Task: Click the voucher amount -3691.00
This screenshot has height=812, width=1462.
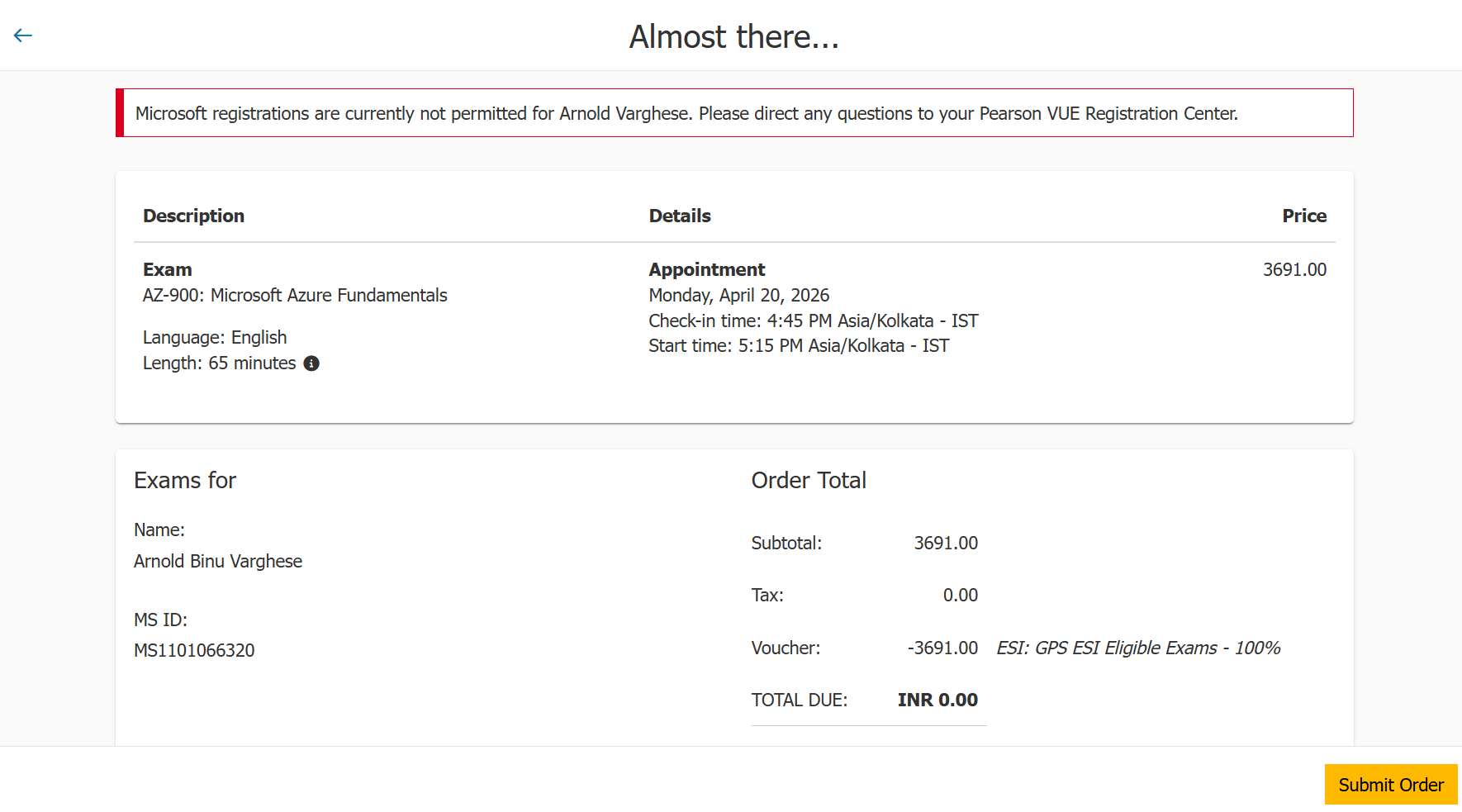Action: pos(942,648)
